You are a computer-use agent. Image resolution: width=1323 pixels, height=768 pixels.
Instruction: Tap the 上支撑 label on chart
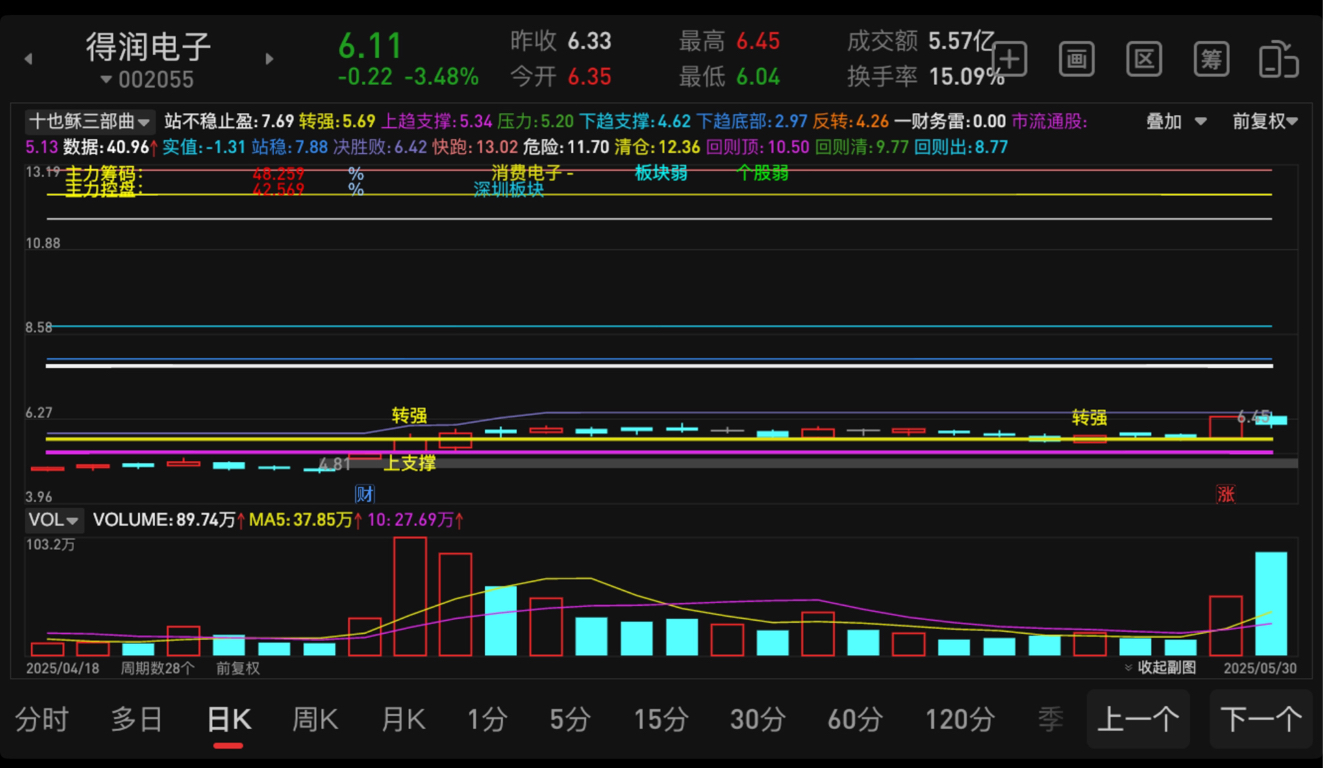(x=410, y=463)
